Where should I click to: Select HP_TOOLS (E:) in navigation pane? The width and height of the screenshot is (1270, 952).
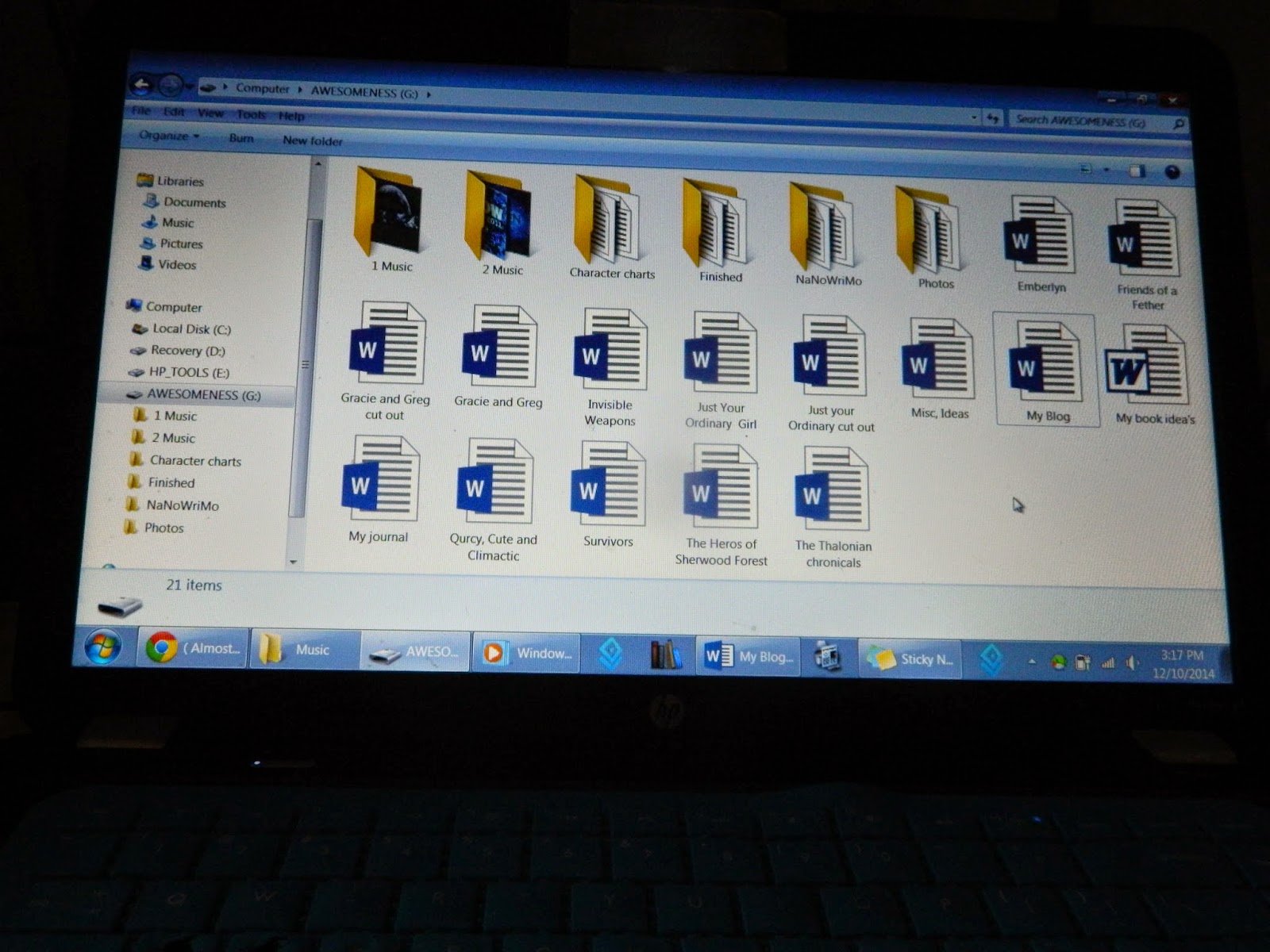point(179,372)
